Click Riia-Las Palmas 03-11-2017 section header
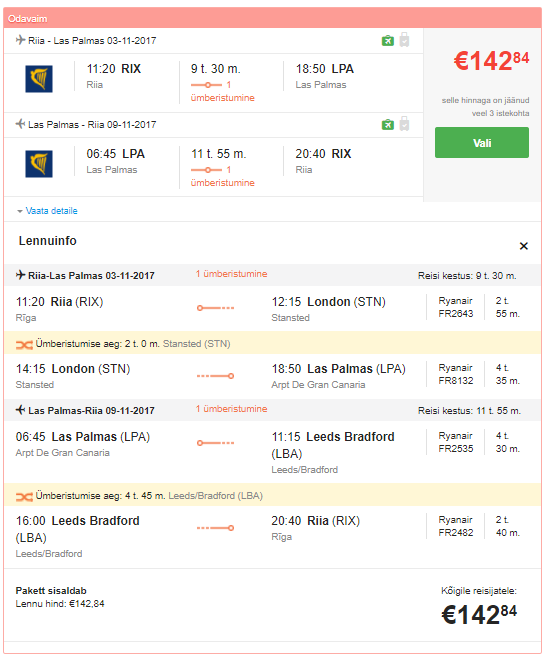Image resolution: width=547 pixels, height=659 pixels. pos(272,275)
